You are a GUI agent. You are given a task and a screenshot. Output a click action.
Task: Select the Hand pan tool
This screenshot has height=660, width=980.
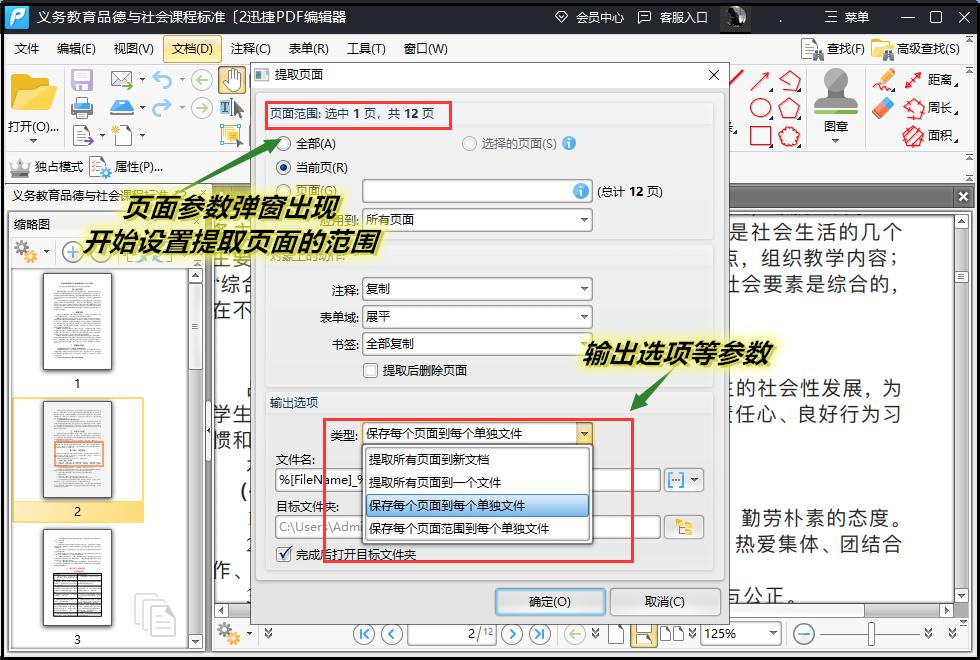pyautogui.click(x=232, y=80)
